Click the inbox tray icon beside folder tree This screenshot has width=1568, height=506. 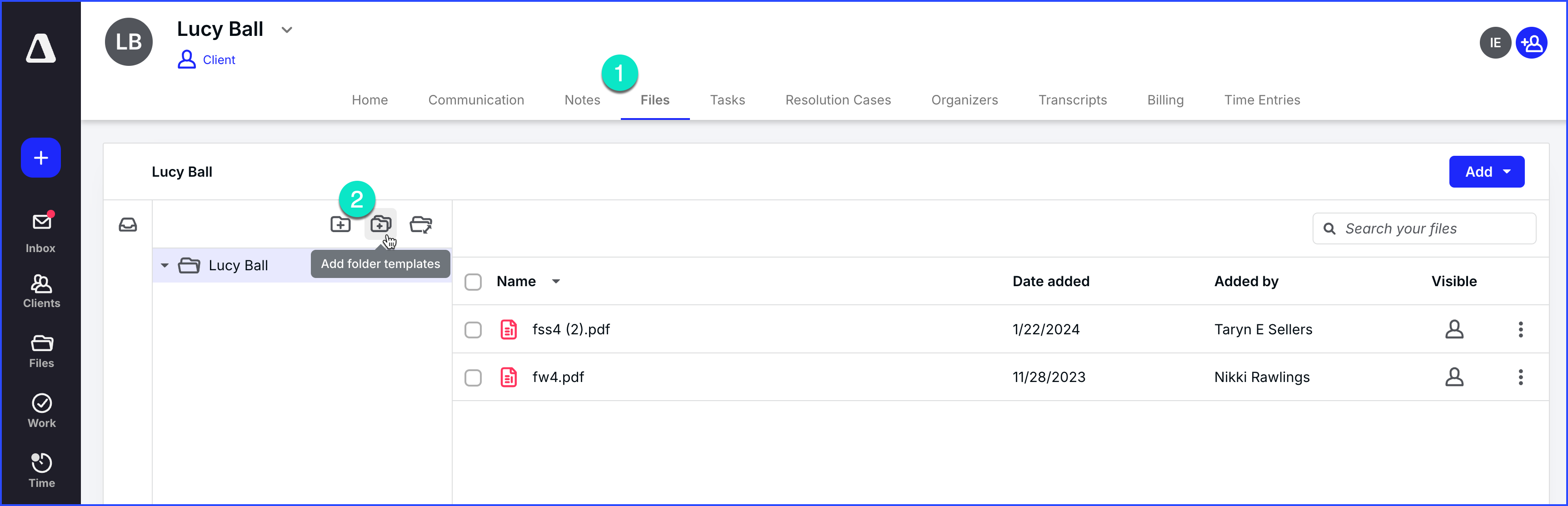pyautogui.click(x=128, y=225)
